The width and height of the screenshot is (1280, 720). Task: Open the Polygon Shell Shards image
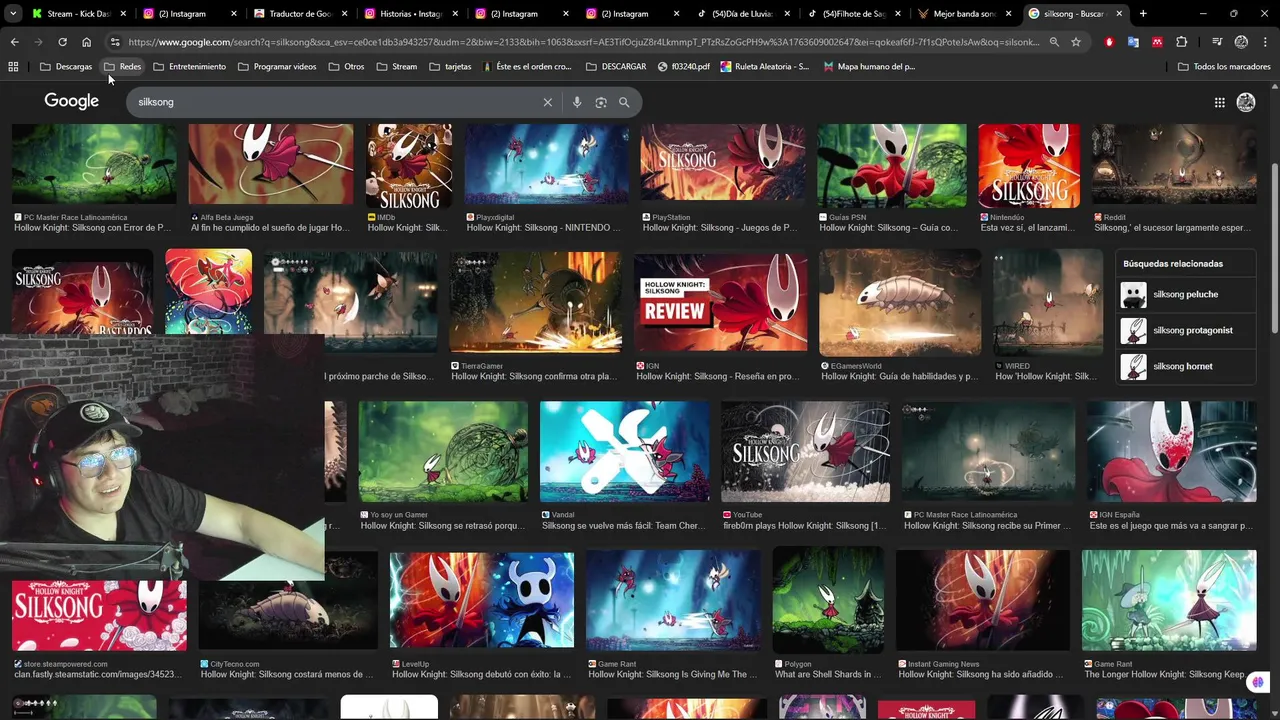[x=828, y=600]
